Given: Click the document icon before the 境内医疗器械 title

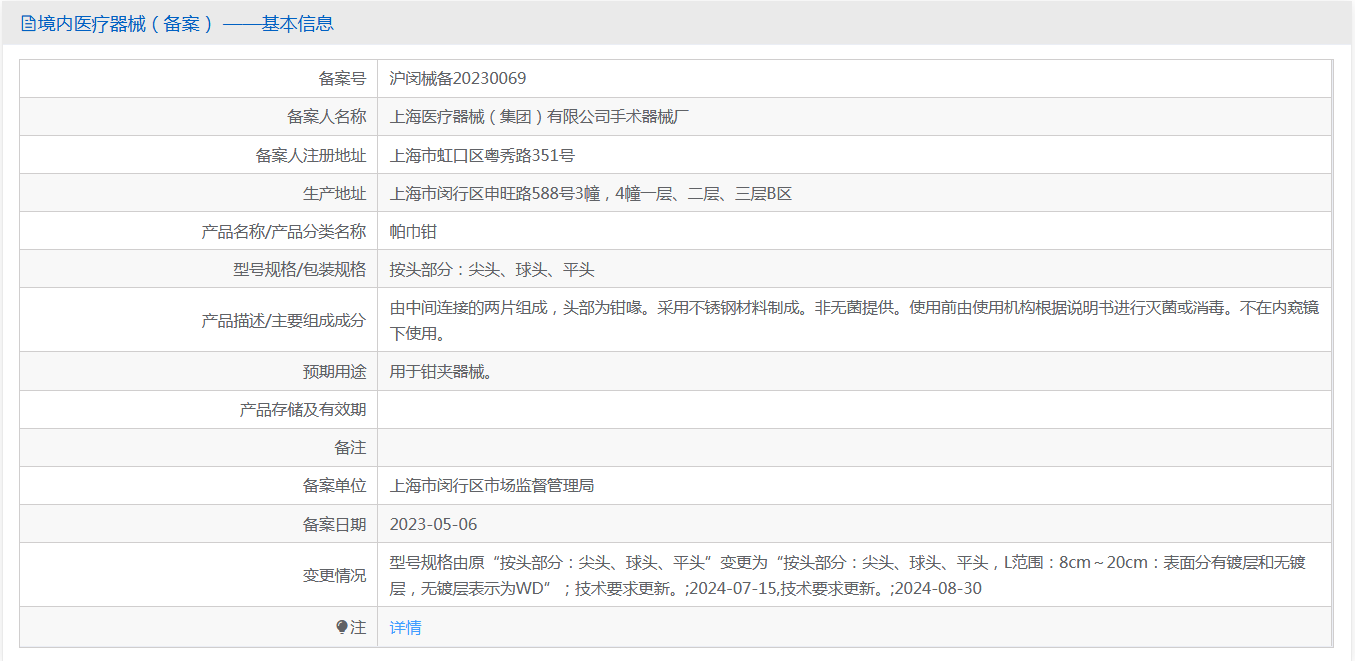Looking at the screenshot, I should coord(28,24).
